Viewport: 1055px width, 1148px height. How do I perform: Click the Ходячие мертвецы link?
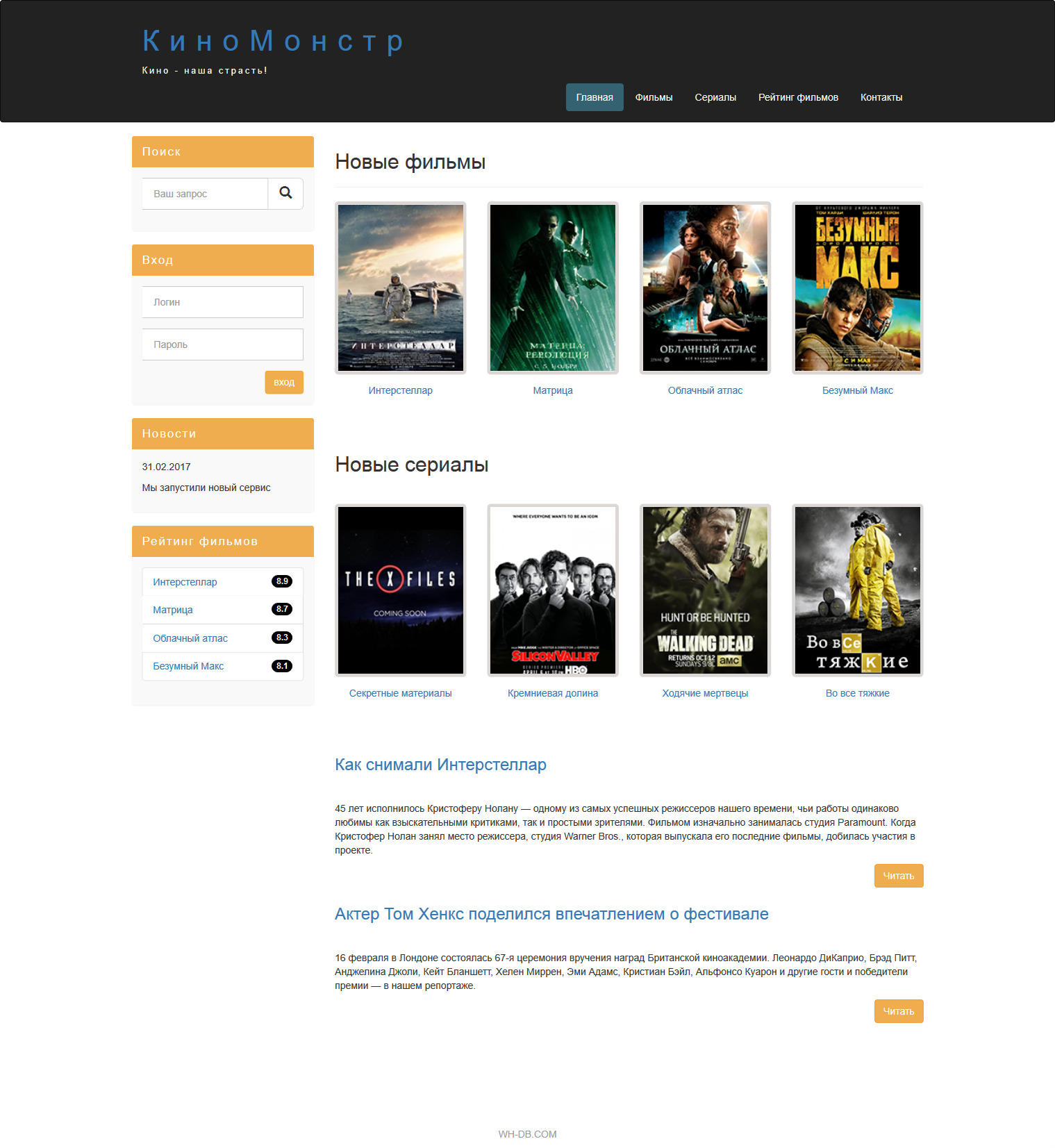[706, 693]
